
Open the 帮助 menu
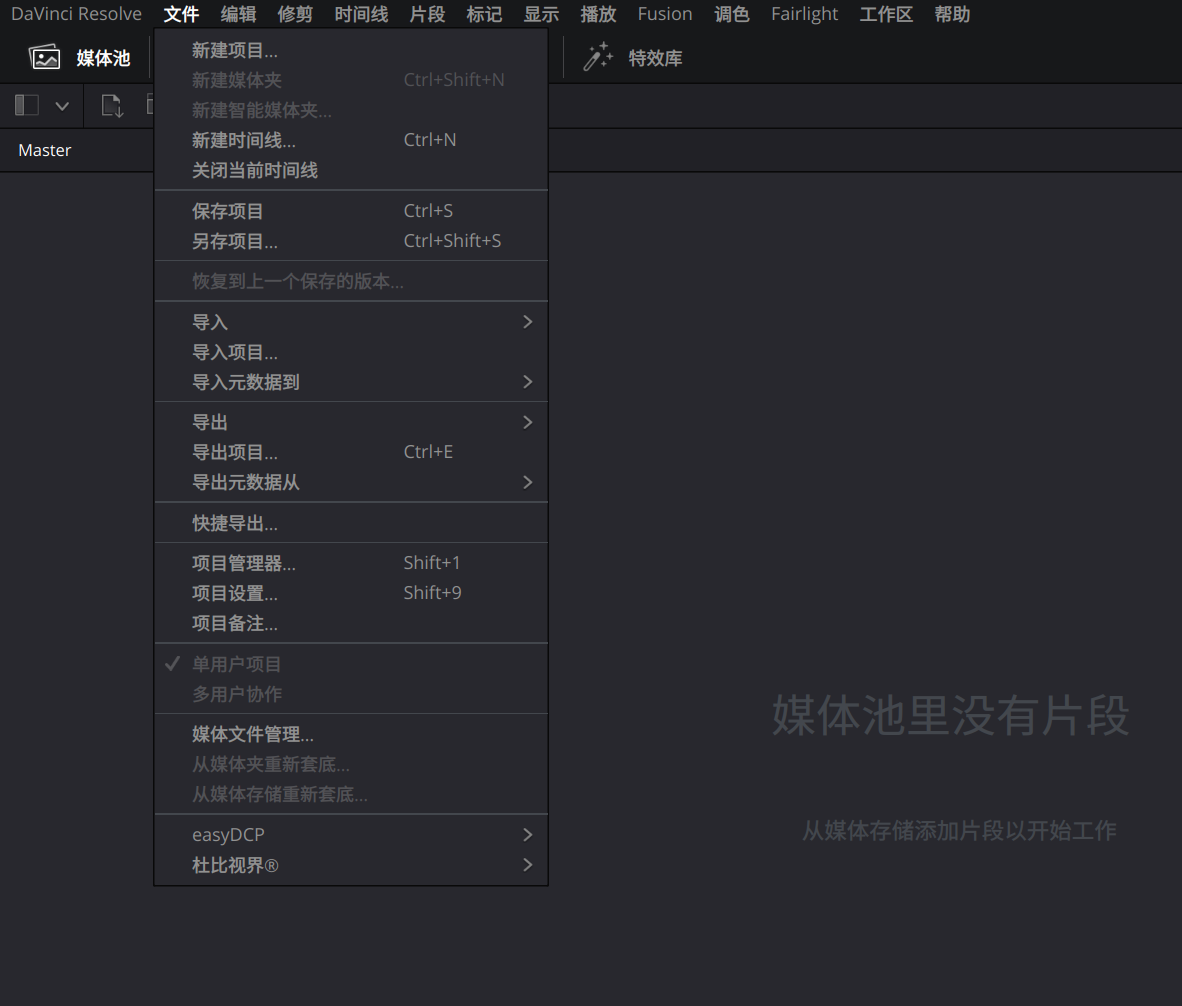[x=952, y=14]
